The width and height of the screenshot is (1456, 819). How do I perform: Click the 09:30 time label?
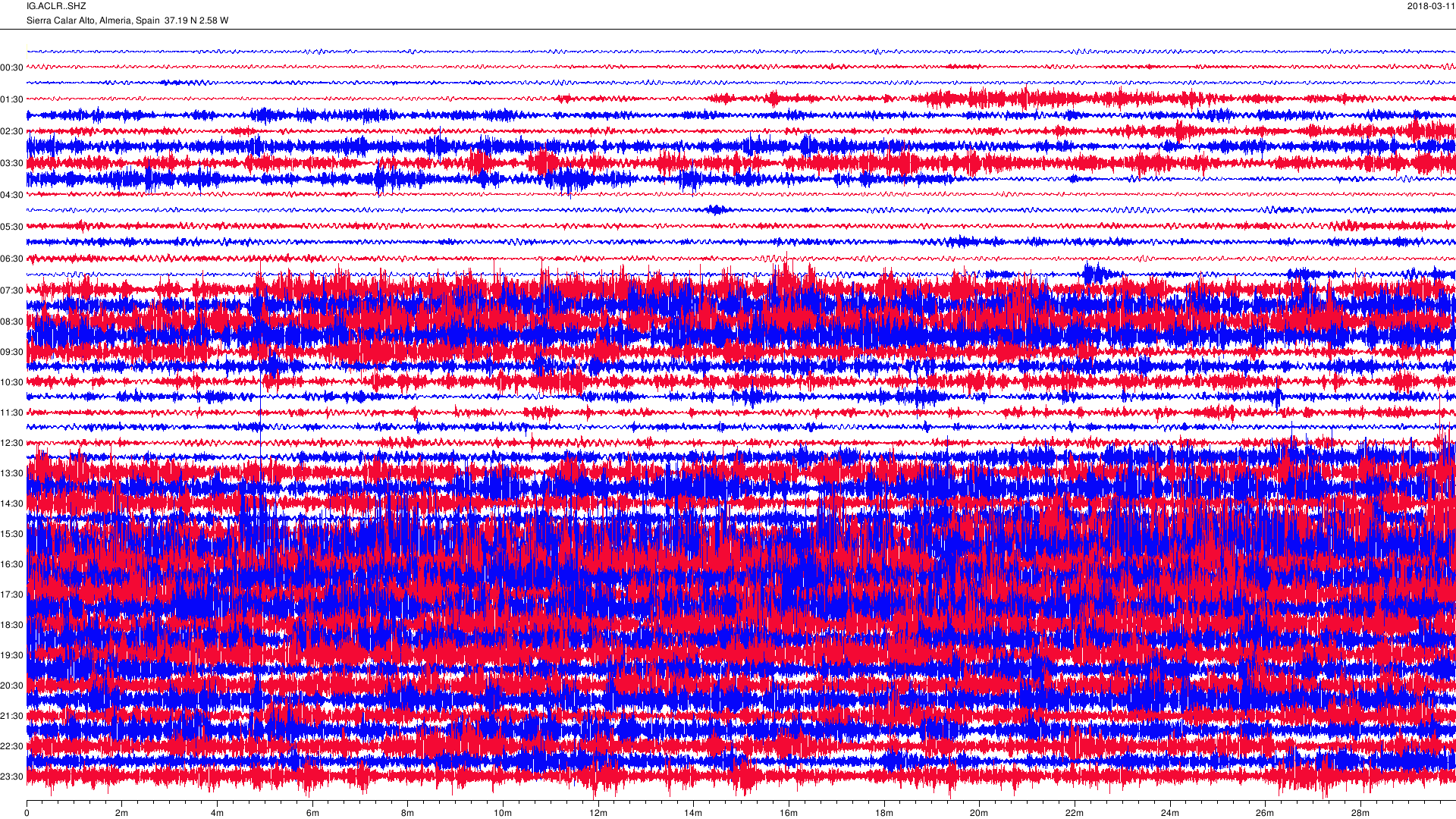point(11,352)
